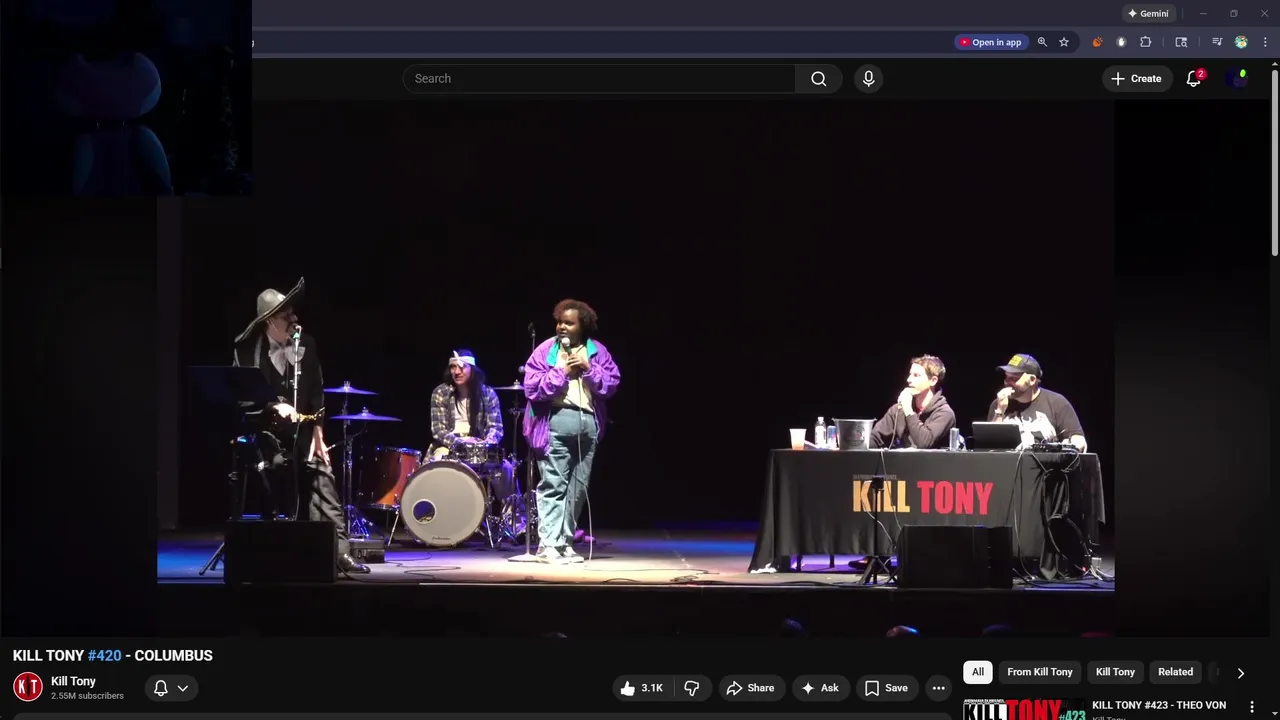The width and height of the screenshot is (1280, 720).
Task: Open the Kill Tony channel avatar
Action: (28, 687)
